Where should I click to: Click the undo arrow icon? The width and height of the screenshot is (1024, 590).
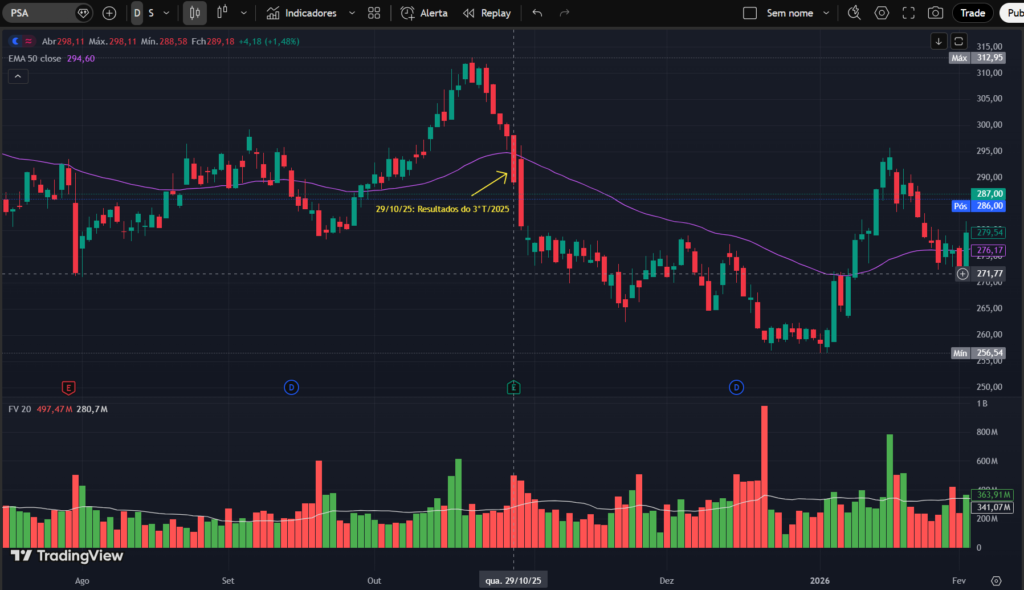(x=538, y=12)
